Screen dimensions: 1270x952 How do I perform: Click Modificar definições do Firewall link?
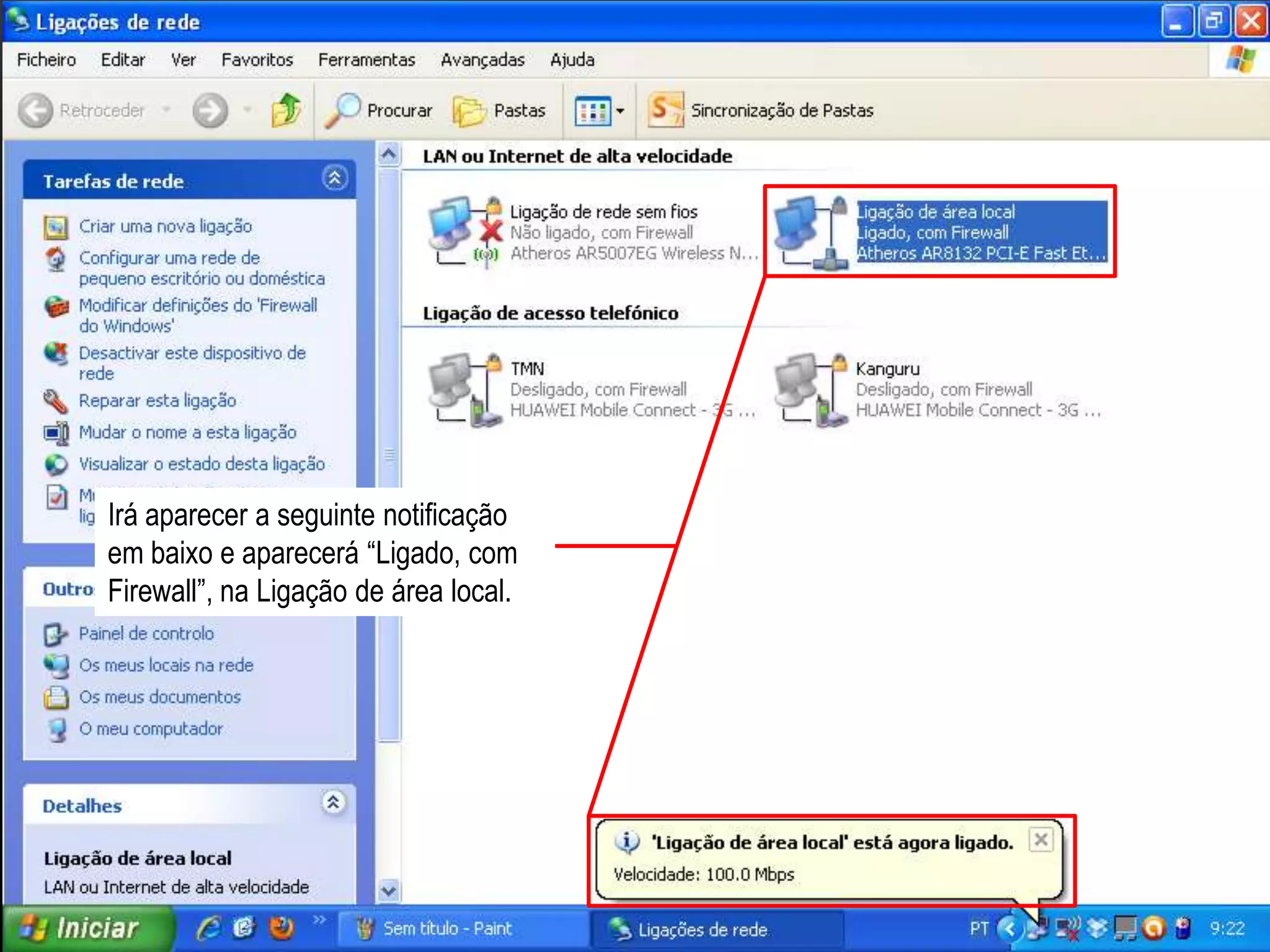tap(198, 315)
